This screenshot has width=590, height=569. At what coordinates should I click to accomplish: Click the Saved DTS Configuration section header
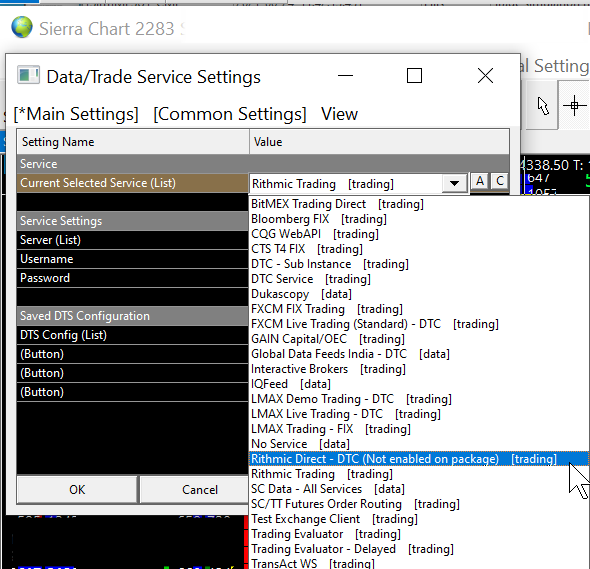(132, 316)
